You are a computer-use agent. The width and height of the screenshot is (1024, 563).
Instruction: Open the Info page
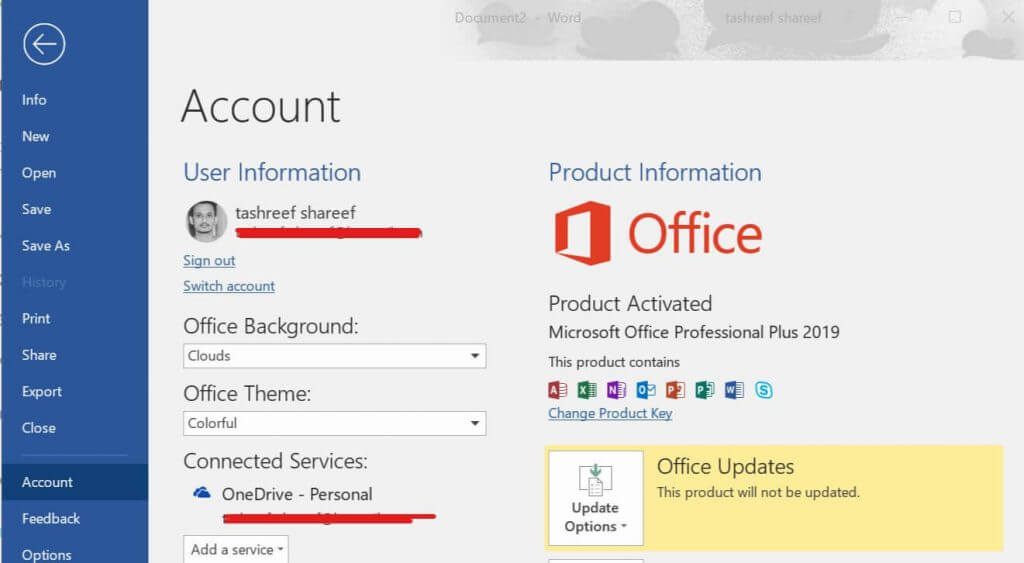tap(34, 100)
